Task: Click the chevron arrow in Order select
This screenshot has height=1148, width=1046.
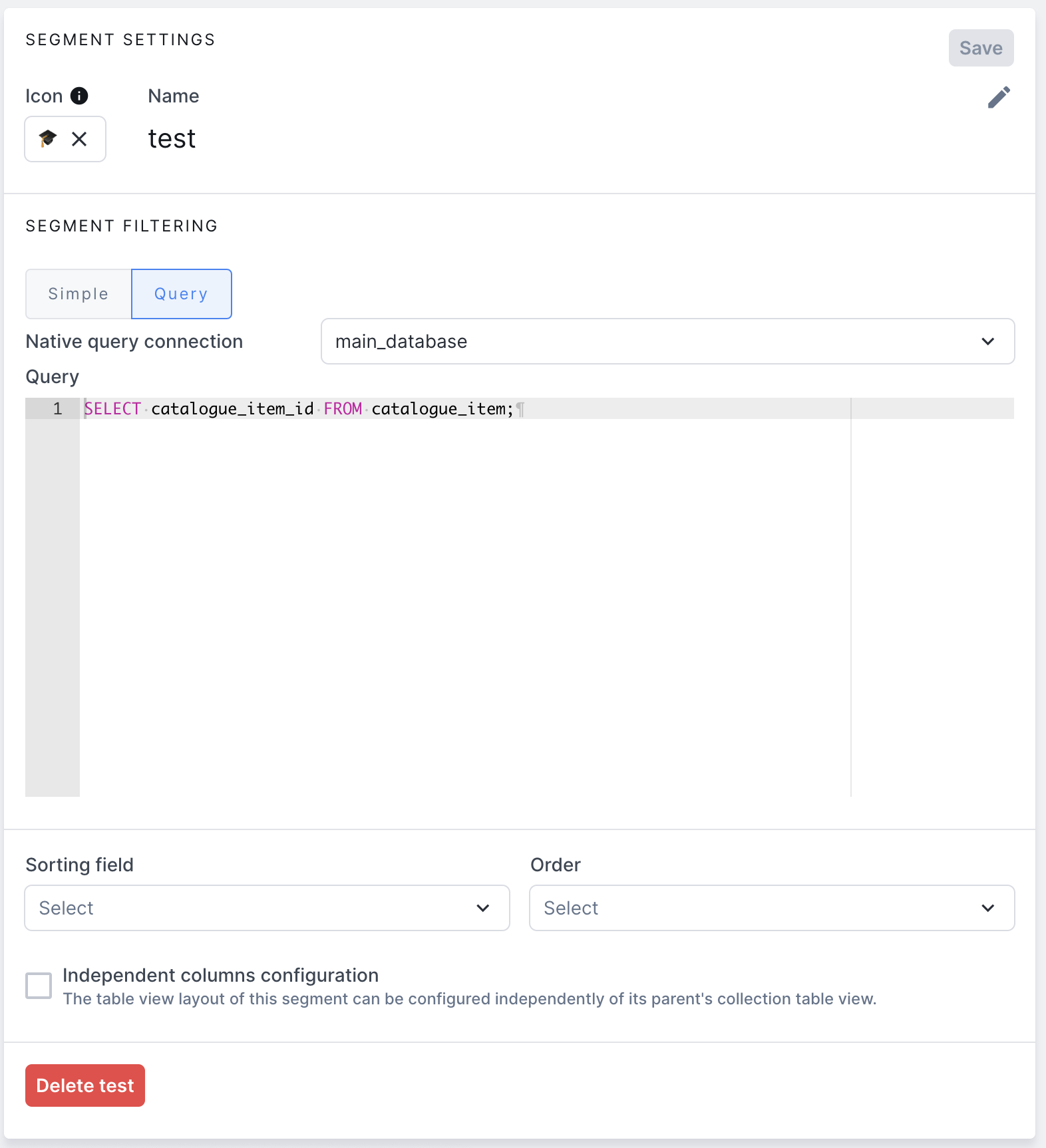Action: click(x=988, y=908)
